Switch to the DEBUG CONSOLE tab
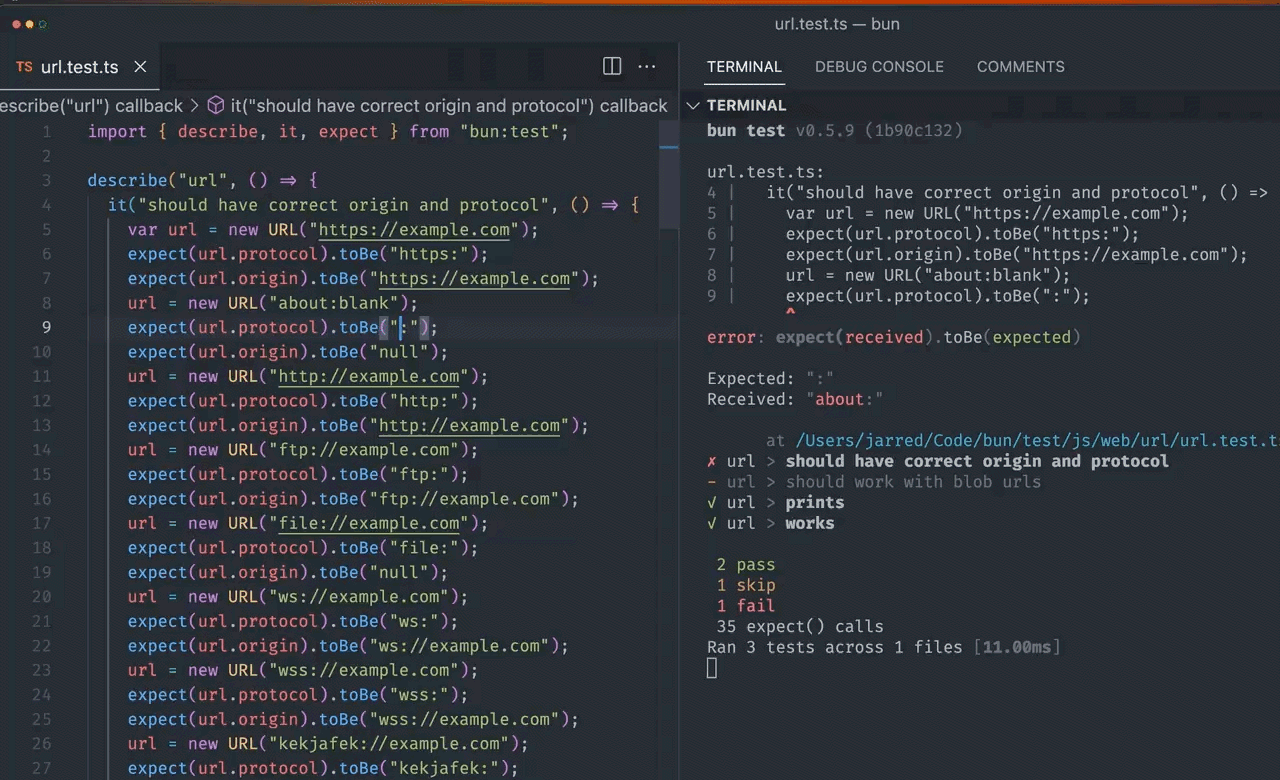 [879, 67]
